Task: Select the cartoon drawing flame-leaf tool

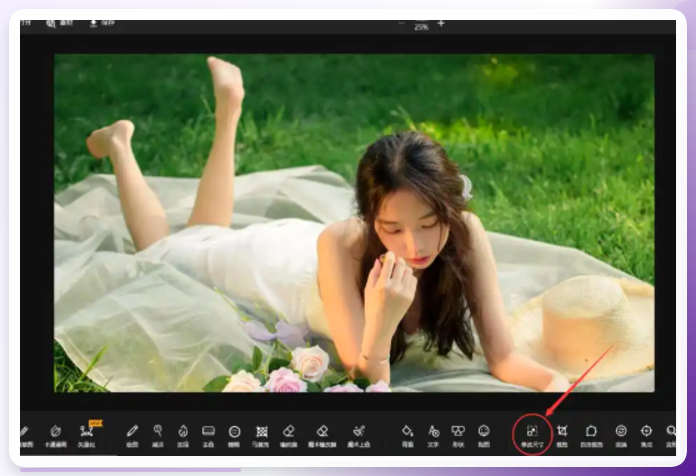Action: click(x=55, y=436)
